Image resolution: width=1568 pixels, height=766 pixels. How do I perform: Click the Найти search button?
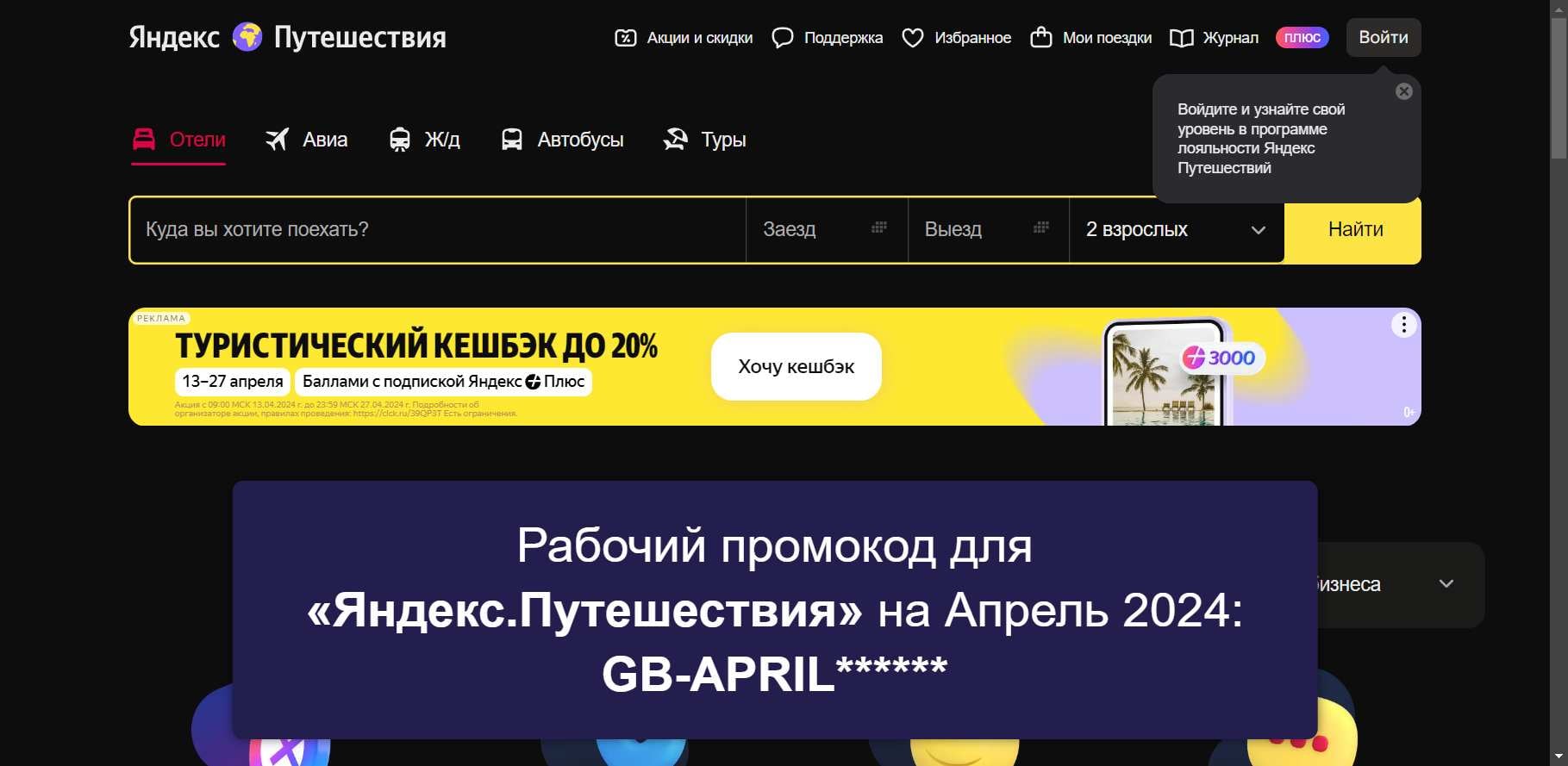click(x=1354, y=230)
